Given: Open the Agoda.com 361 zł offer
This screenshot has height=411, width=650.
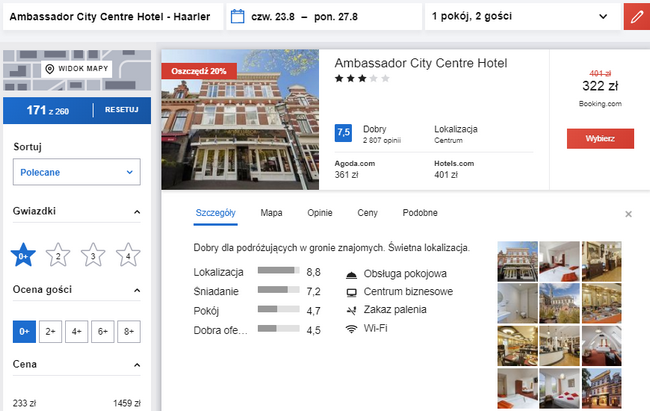Looking at the screenshot, I should click(x=355, y=169).
